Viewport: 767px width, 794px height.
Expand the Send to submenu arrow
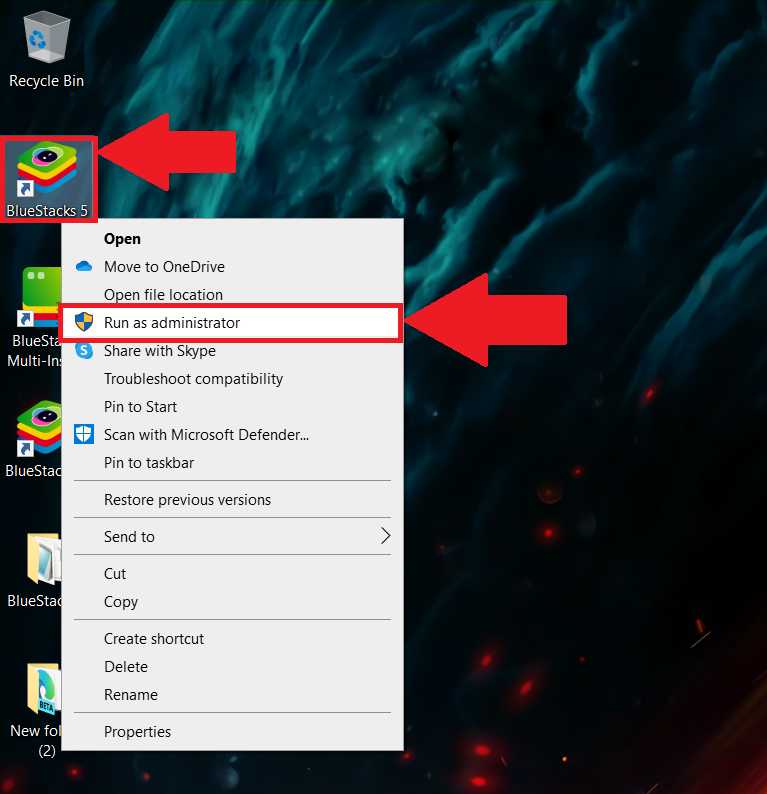385,536
